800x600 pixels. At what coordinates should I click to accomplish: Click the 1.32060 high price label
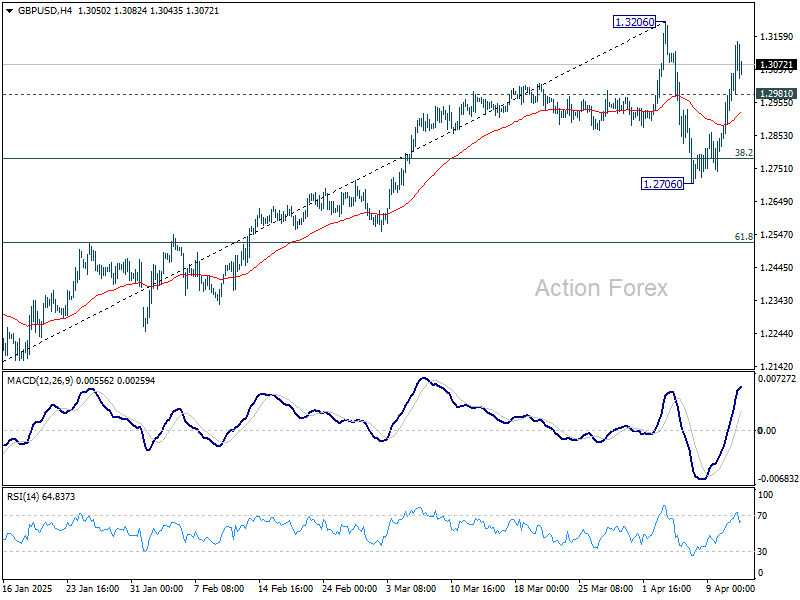[x=634, y=22]
